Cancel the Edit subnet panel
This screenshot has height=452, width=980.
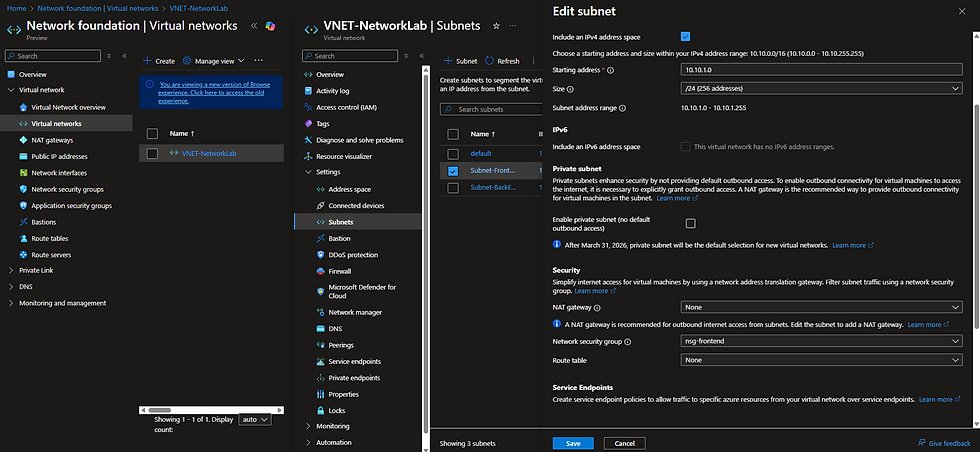624,443
